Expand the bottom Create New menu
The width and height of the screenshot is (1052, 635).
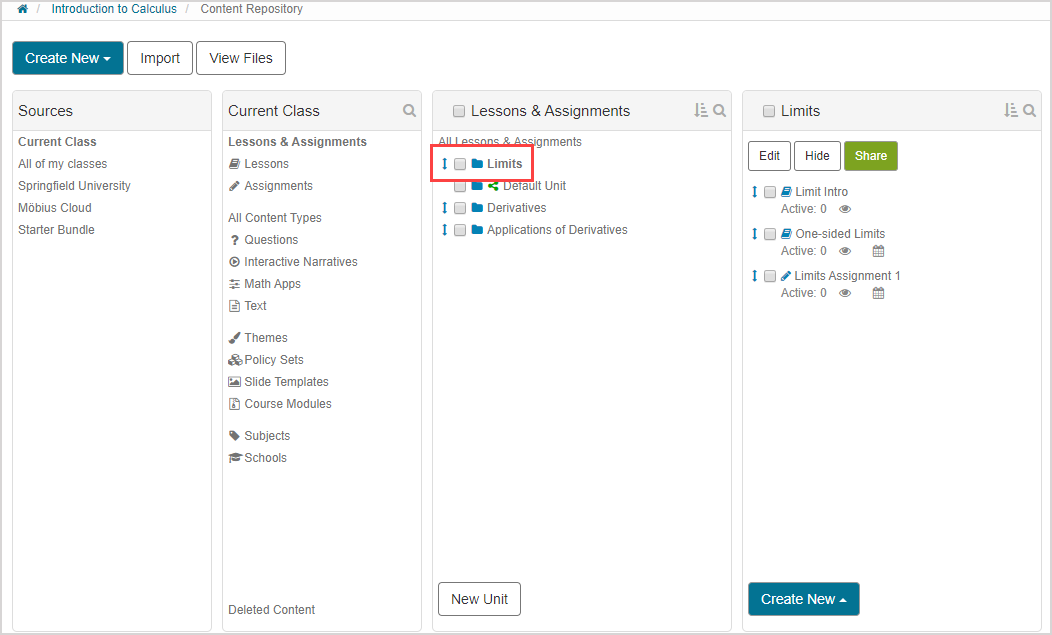pos(803,599)
